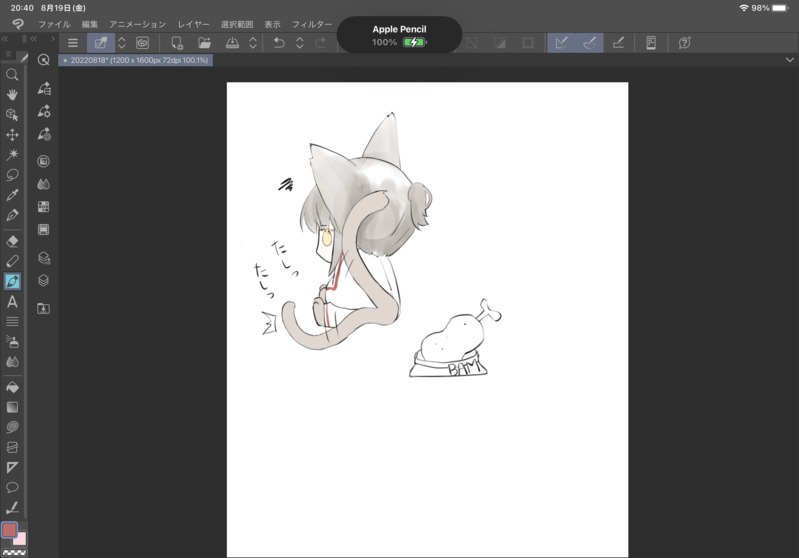The image size is (799, 558).
Task: Toggle snap to grid
Action: 618,43
